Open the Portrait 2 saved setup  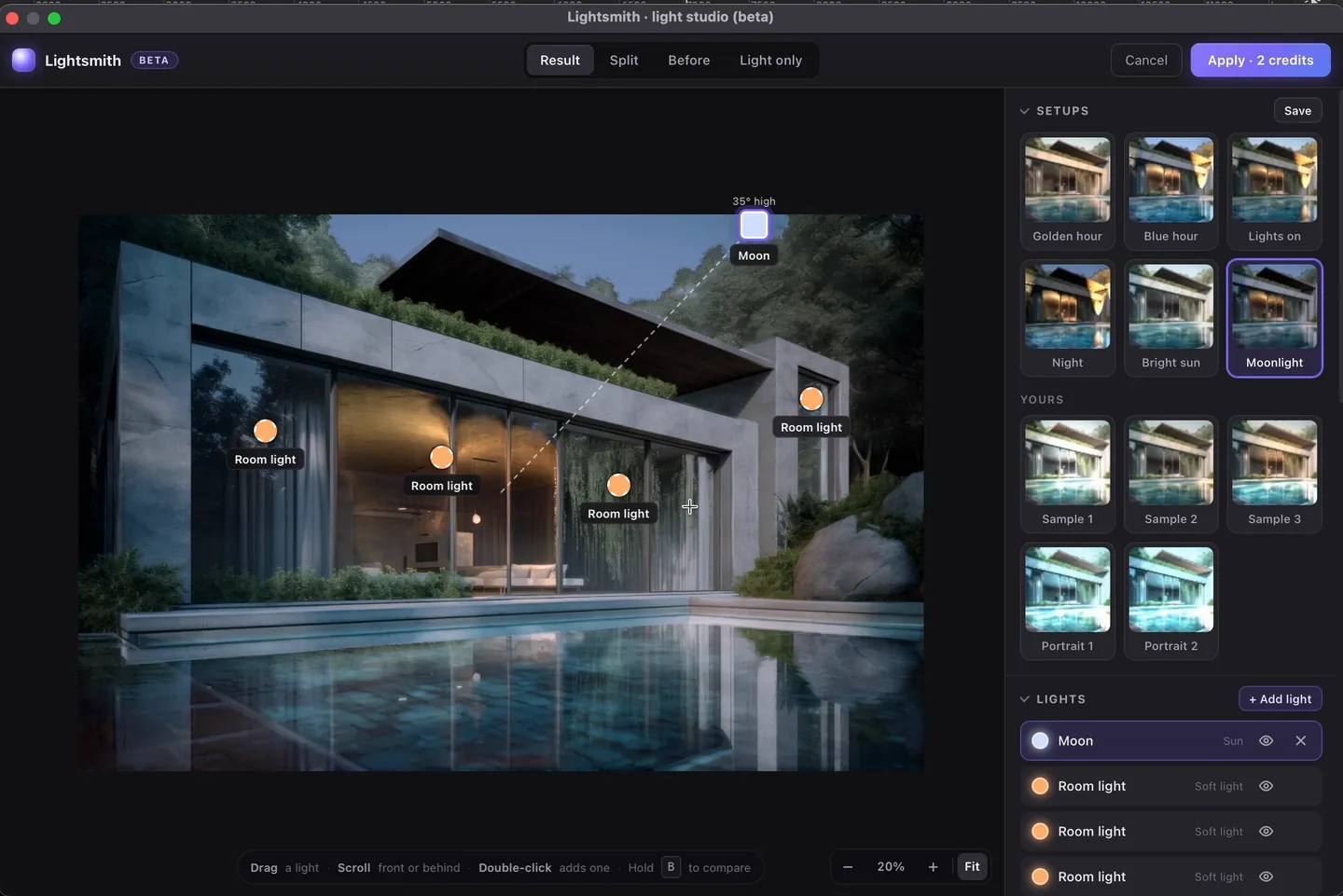click(x=1171, y=601)
